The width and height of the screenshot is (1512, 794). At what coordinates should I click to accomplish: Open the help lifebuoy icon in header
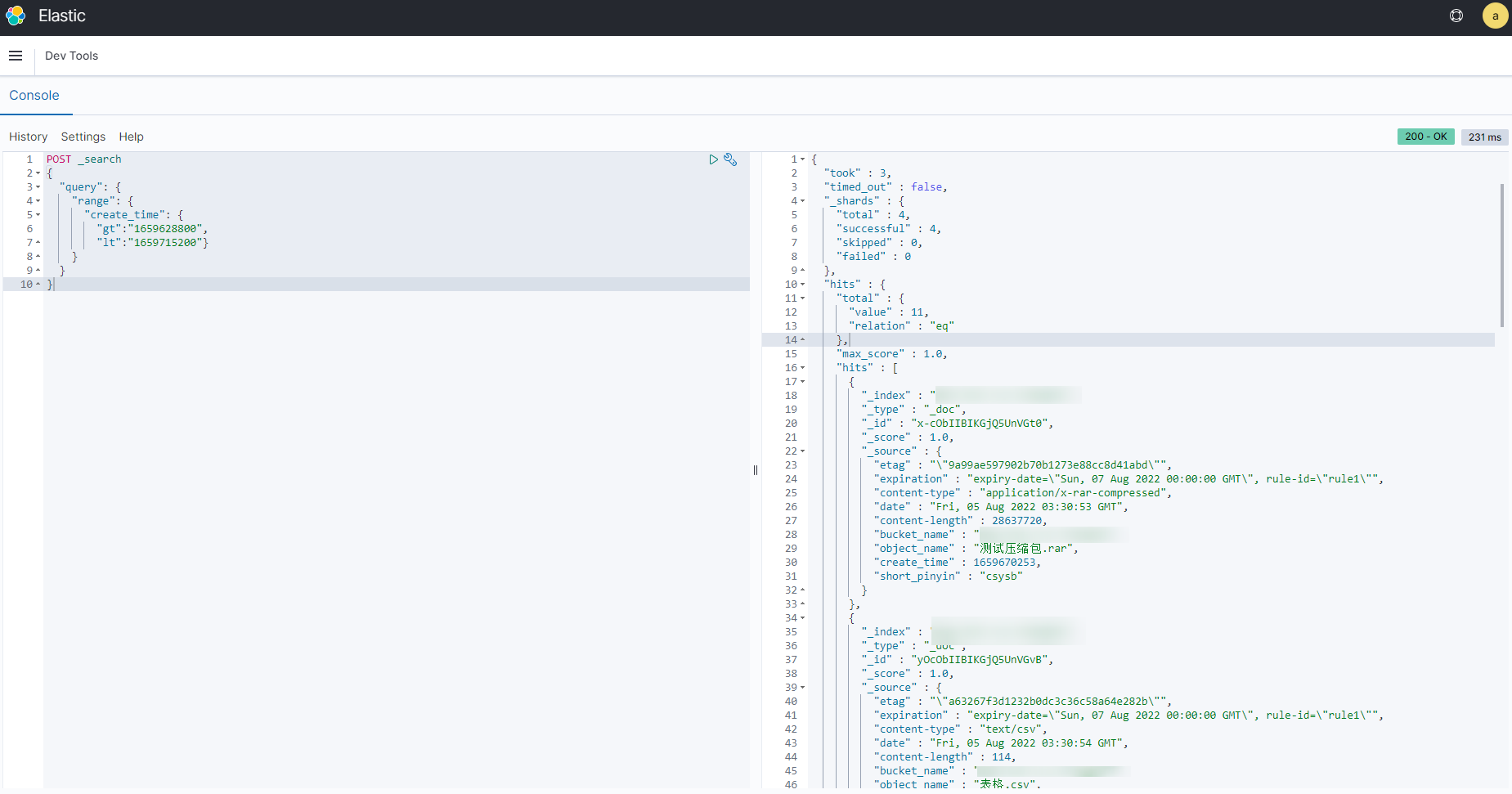click(x=1456, y=16)
